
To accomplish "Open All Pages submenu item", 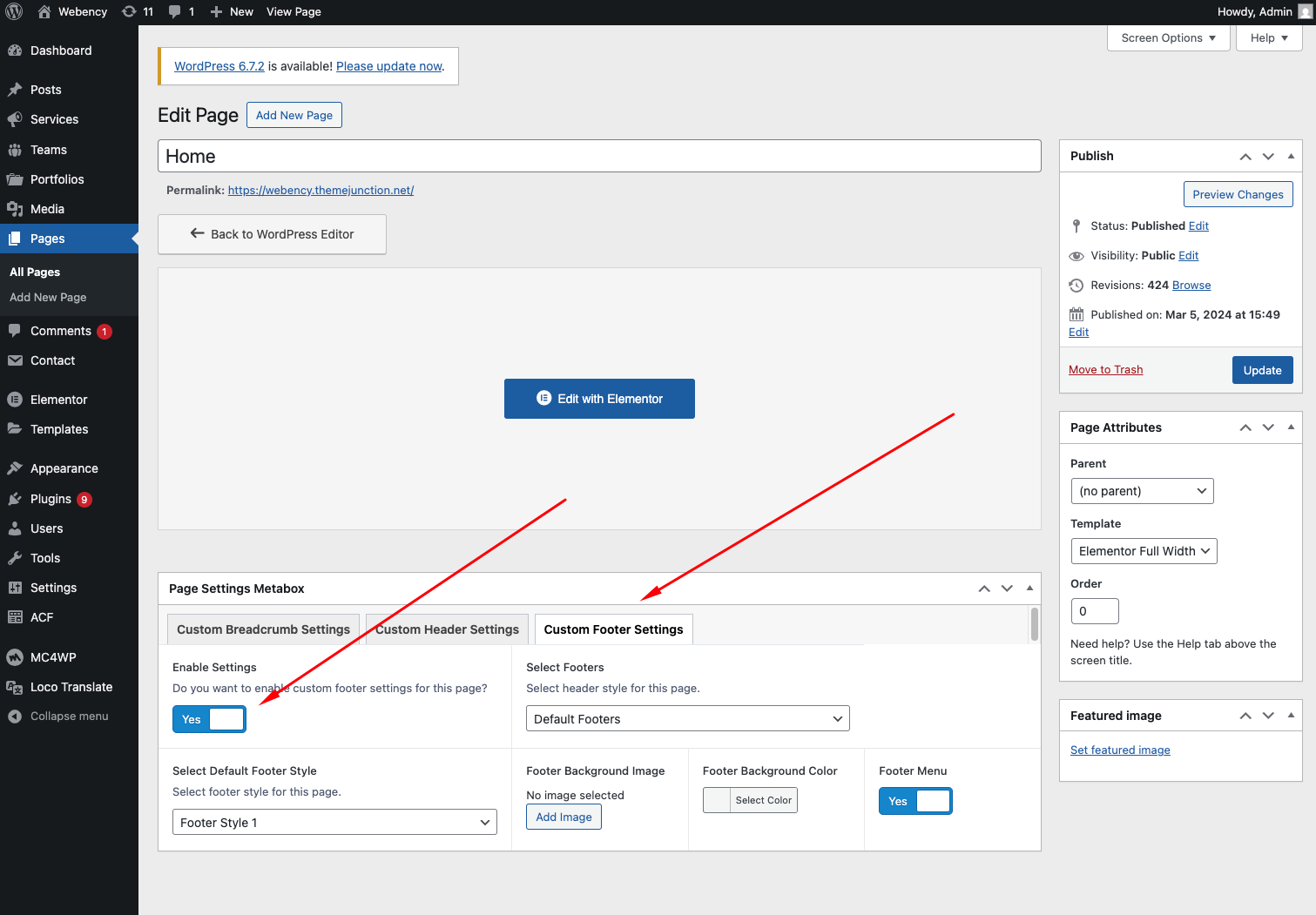I will click(x=35, y=272).
